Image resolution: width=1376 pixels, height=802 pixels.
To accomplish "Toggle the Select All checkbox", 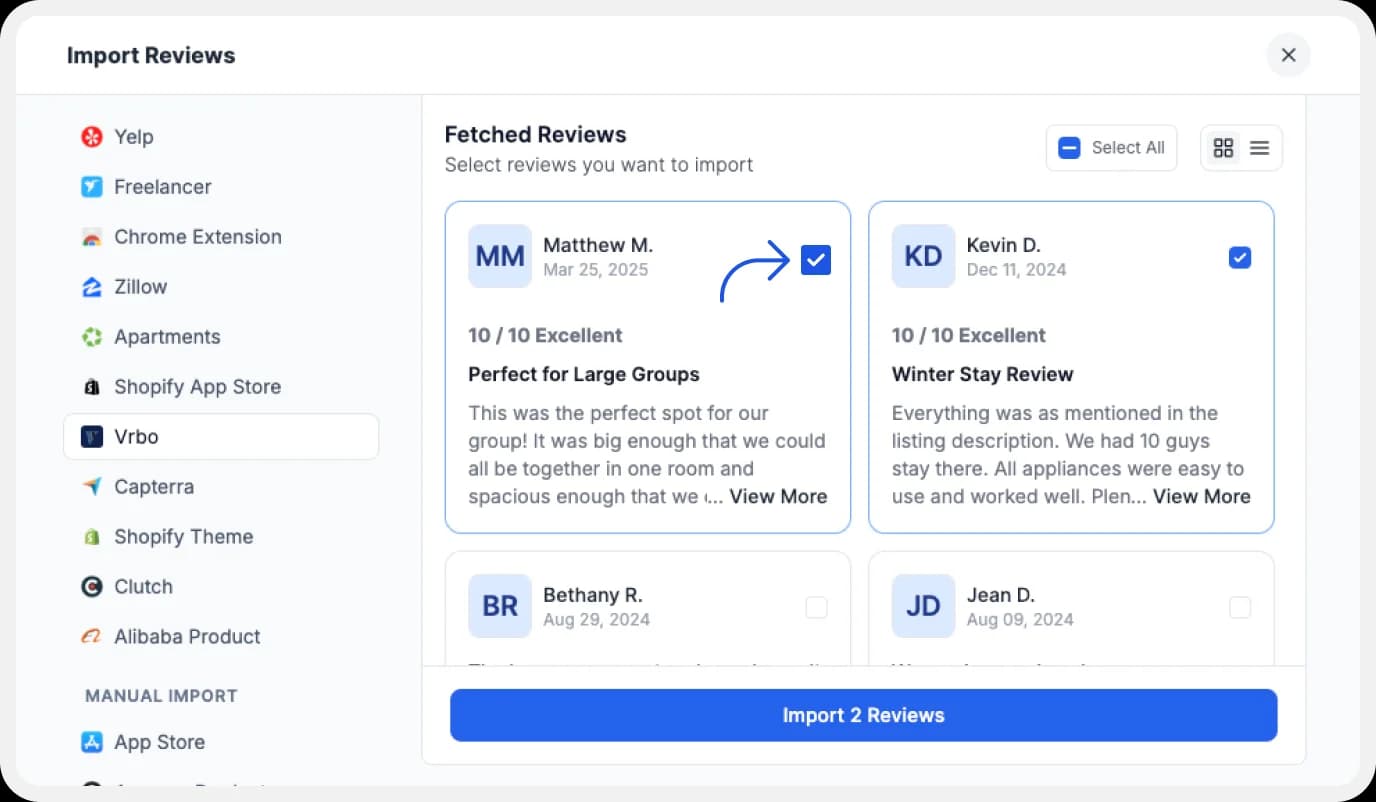I will (1069, 147).
